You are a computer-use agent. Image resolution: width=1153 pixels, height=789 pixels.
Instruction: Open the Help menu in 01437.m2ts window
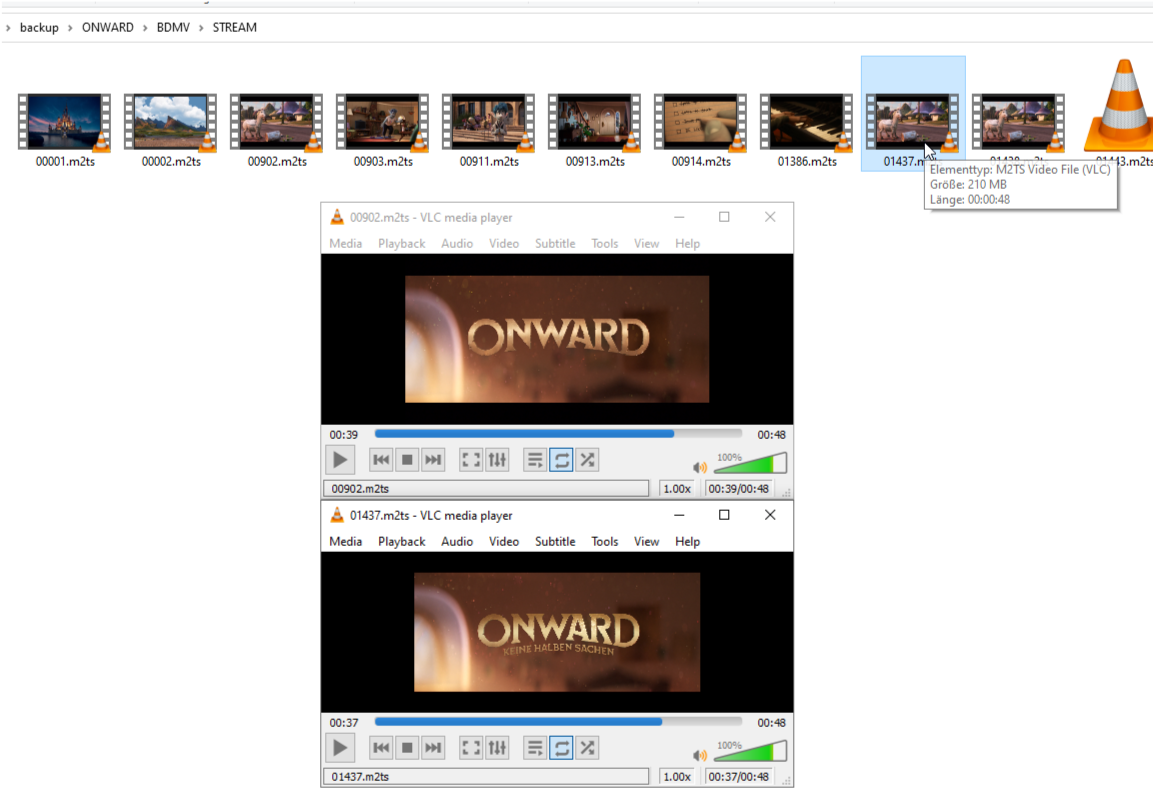click(x=688, y=541)
